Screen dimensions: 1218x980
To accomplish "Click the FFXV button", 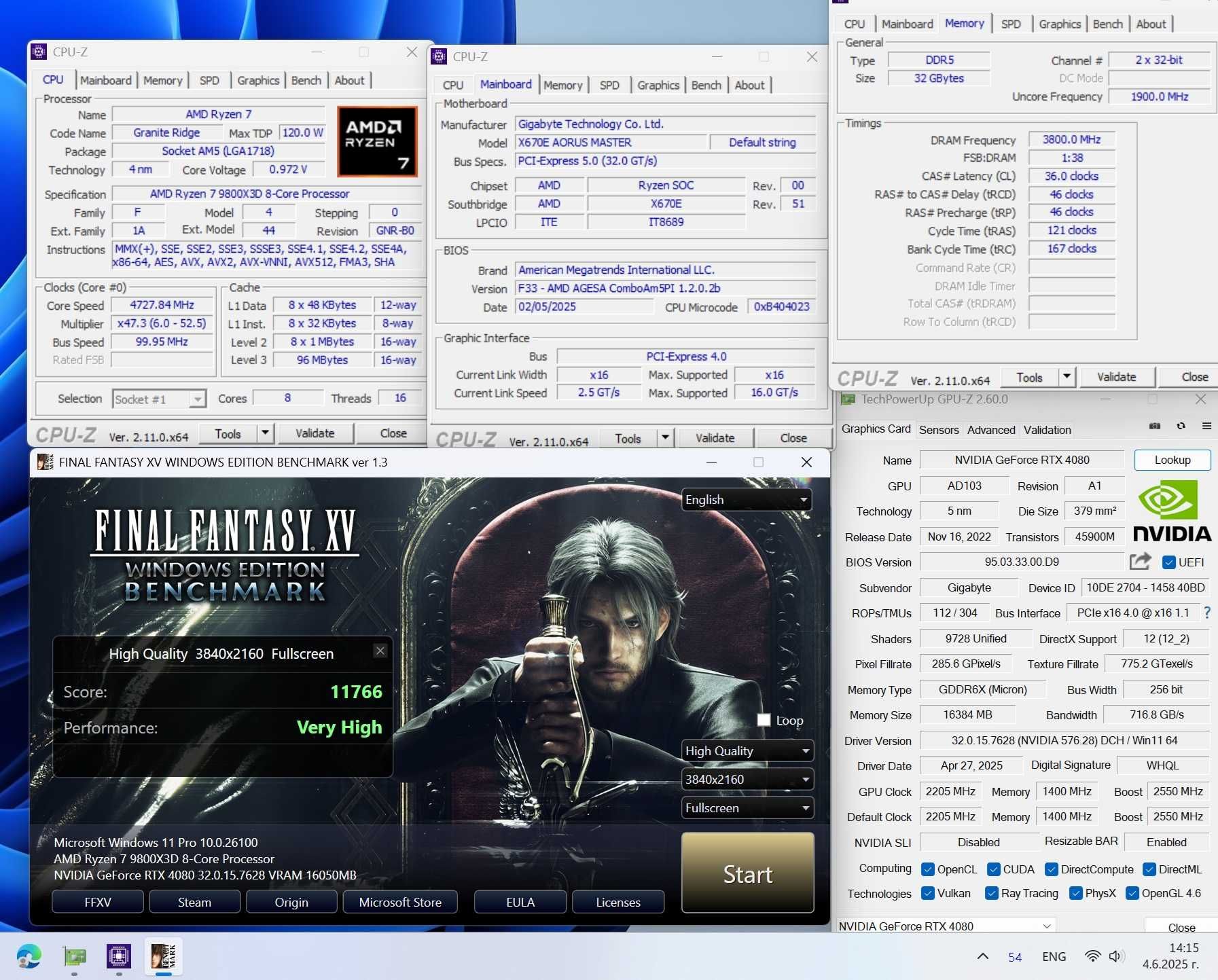I will pyautogui.click(x=98, y=902).
